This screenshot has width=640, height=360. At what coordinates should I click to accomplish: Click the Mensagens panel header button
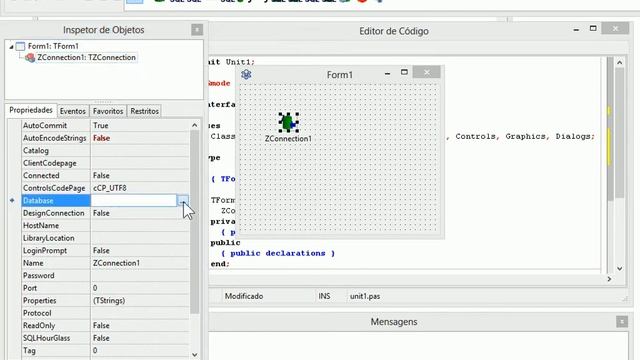(x=622, y=322)
